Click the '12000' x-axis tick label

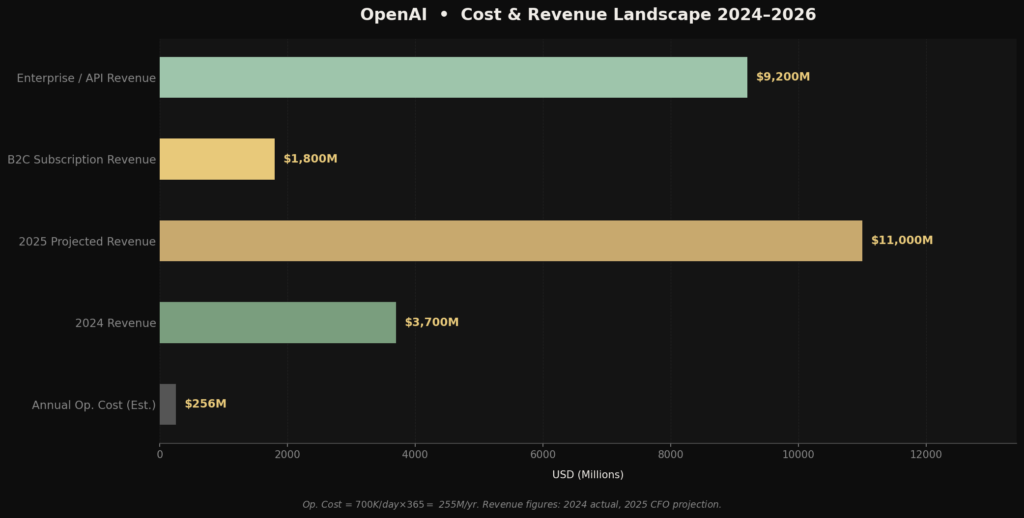click(x=926, y=455)
